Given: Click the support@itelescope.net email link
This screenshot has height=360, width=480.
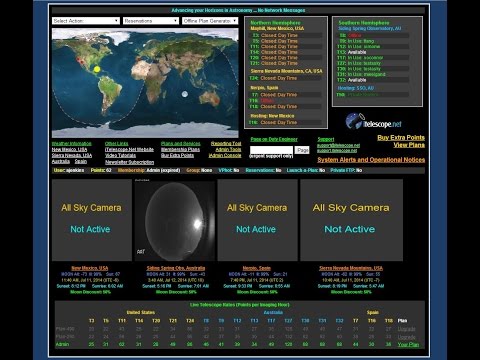Looking at the screenshot, I should (338, 145).
